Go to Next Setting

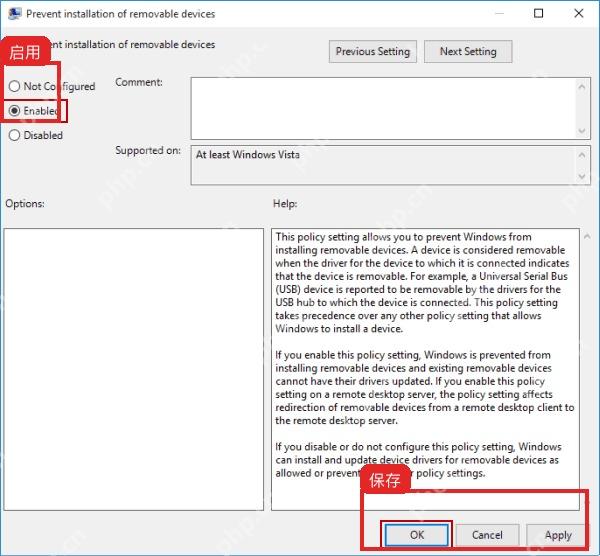(468, 51)
